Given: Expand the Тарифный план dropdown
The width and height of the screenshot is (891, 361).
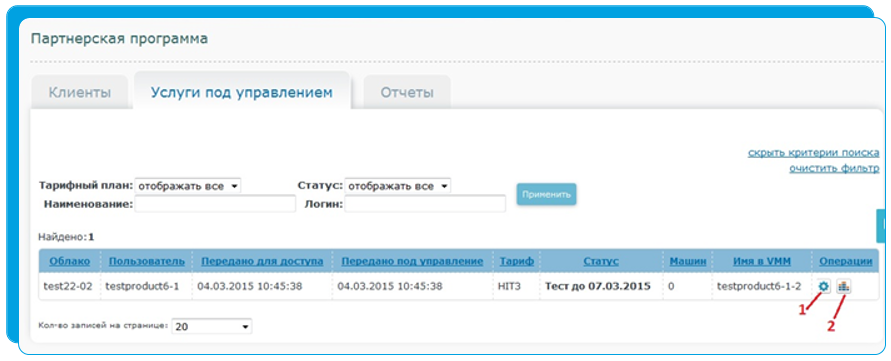Looking at the screenshot, I should pos(188,186).
